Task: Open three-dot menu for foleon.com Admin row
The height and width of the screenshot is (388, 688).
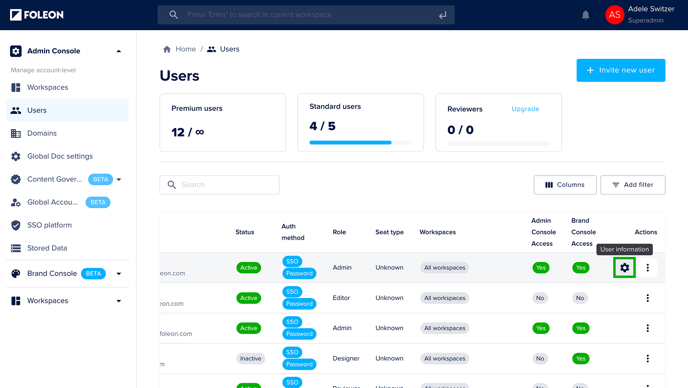Action: [x=647, y=328]
